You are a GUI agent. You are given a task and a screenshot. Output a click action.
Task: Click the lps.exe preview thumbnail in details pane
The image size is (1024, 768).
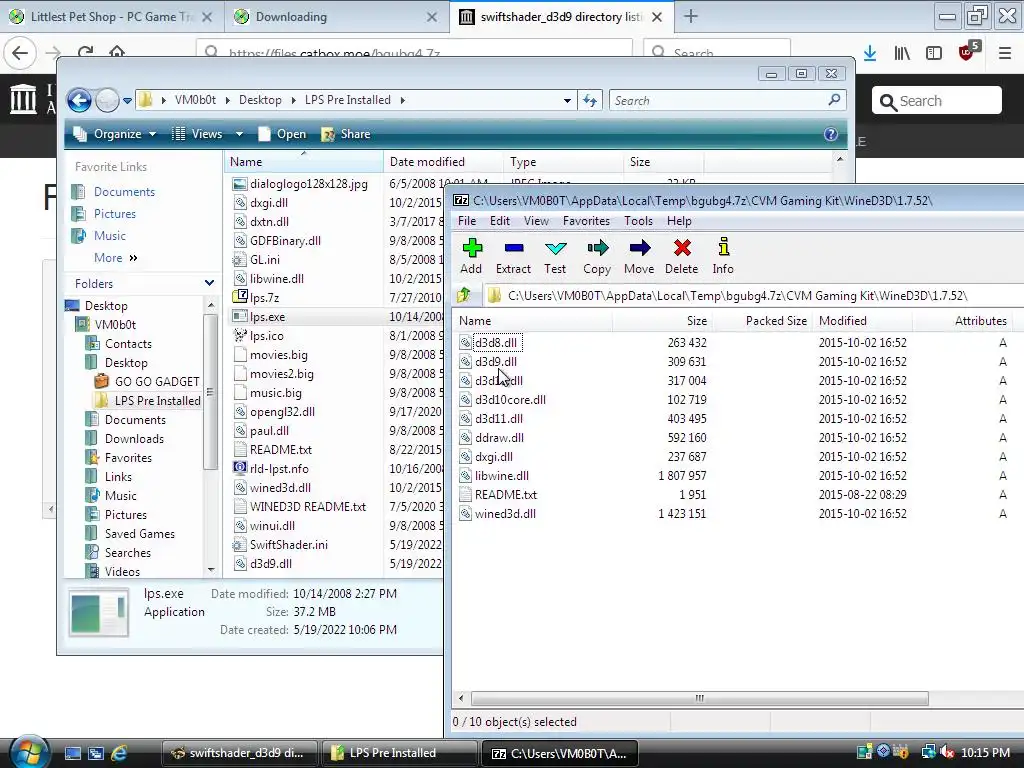[99, 613]
